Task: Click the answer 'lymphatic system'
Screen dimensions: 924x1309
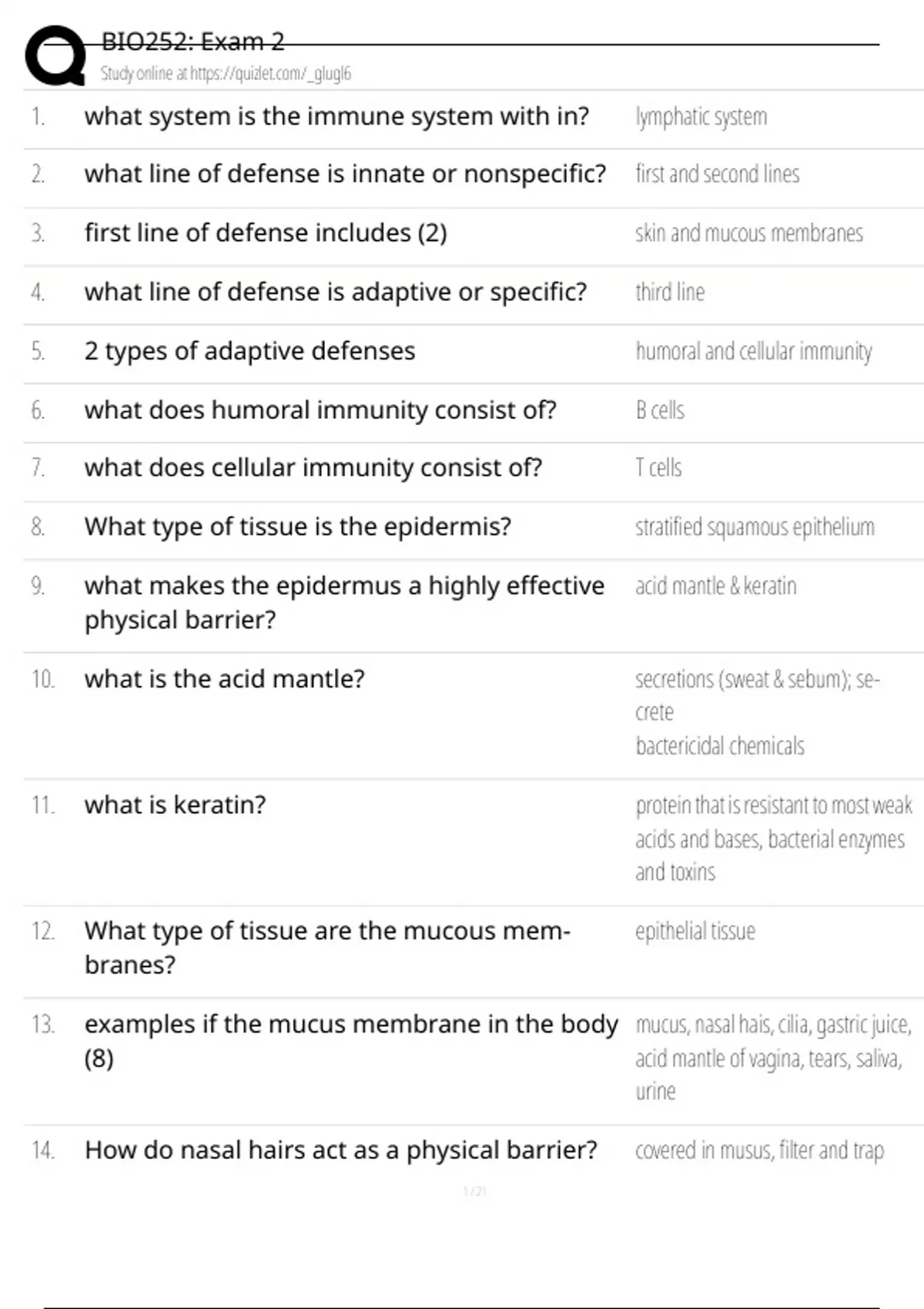Action: click(701, 117)
